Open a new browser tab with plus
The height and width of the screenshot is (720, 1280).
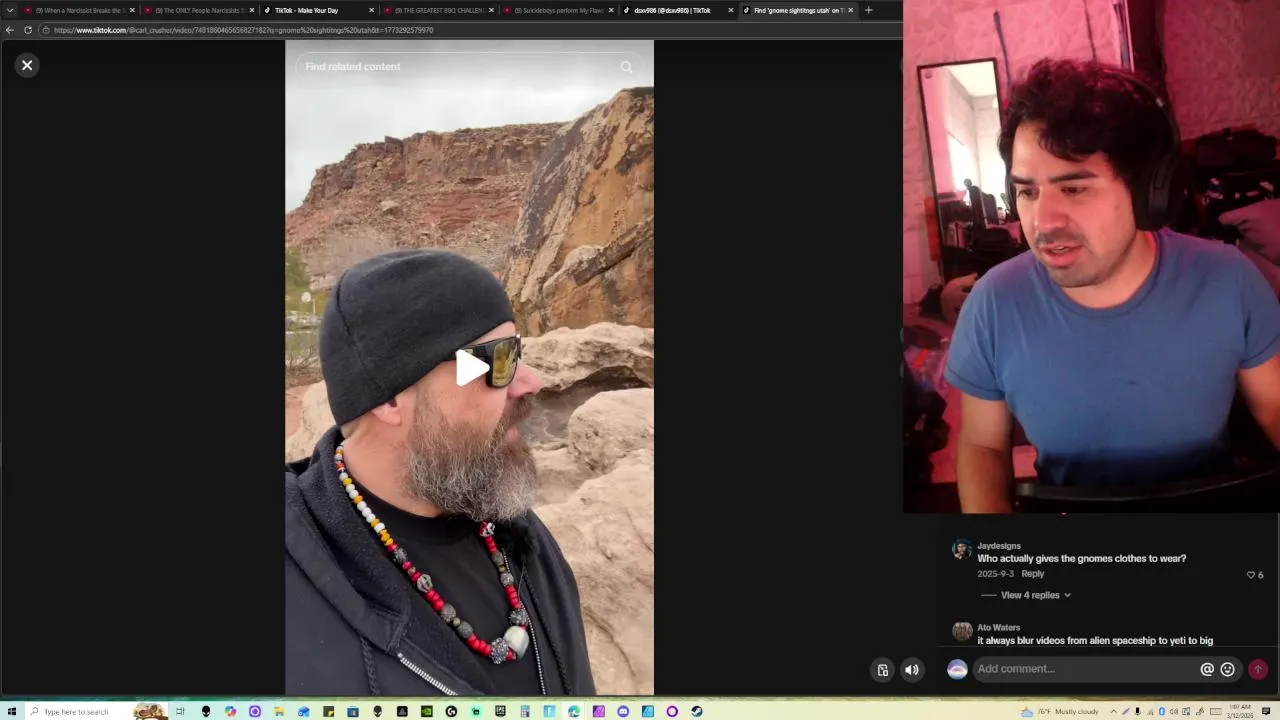coord(868,10)
